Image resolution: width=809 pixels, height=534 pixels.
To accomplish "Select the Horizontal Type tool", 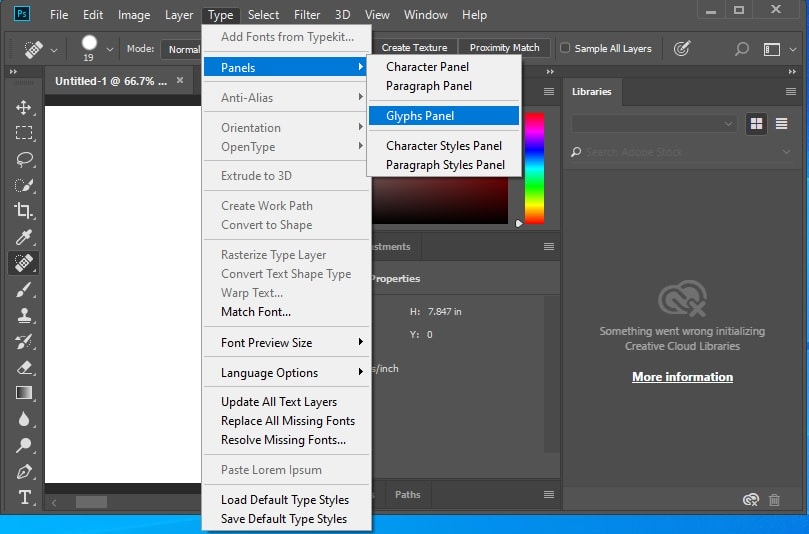I will [23, 497].
